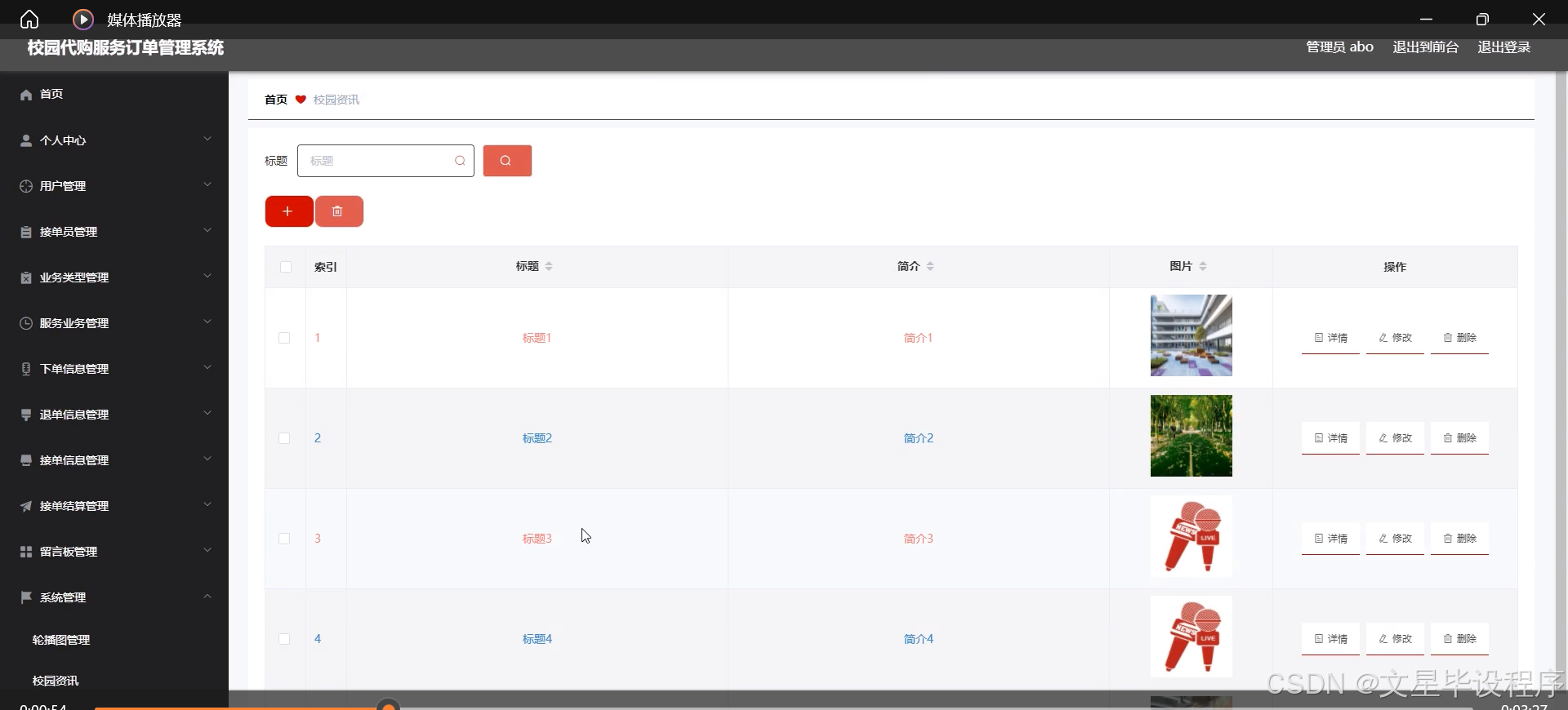Screen dimensions: 1568x710
Task: Expand the 退单信息管理 menu chevron
Action: tap(207, 413)
